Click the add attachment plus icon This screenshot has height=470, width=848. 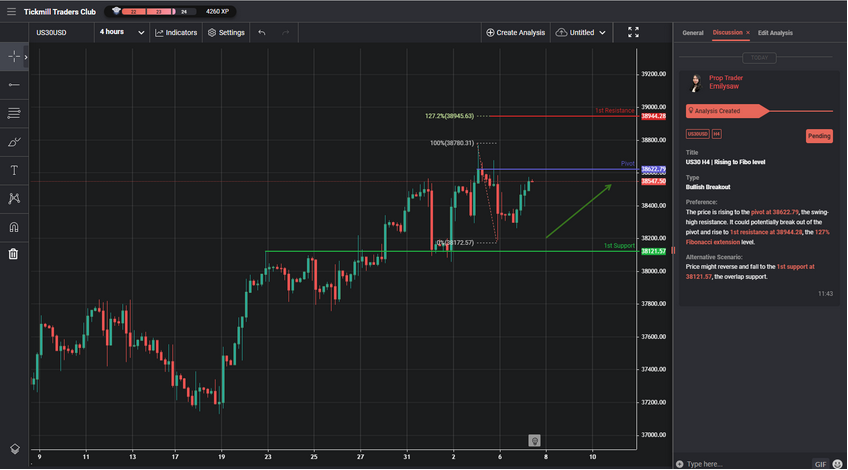[679, 464]
